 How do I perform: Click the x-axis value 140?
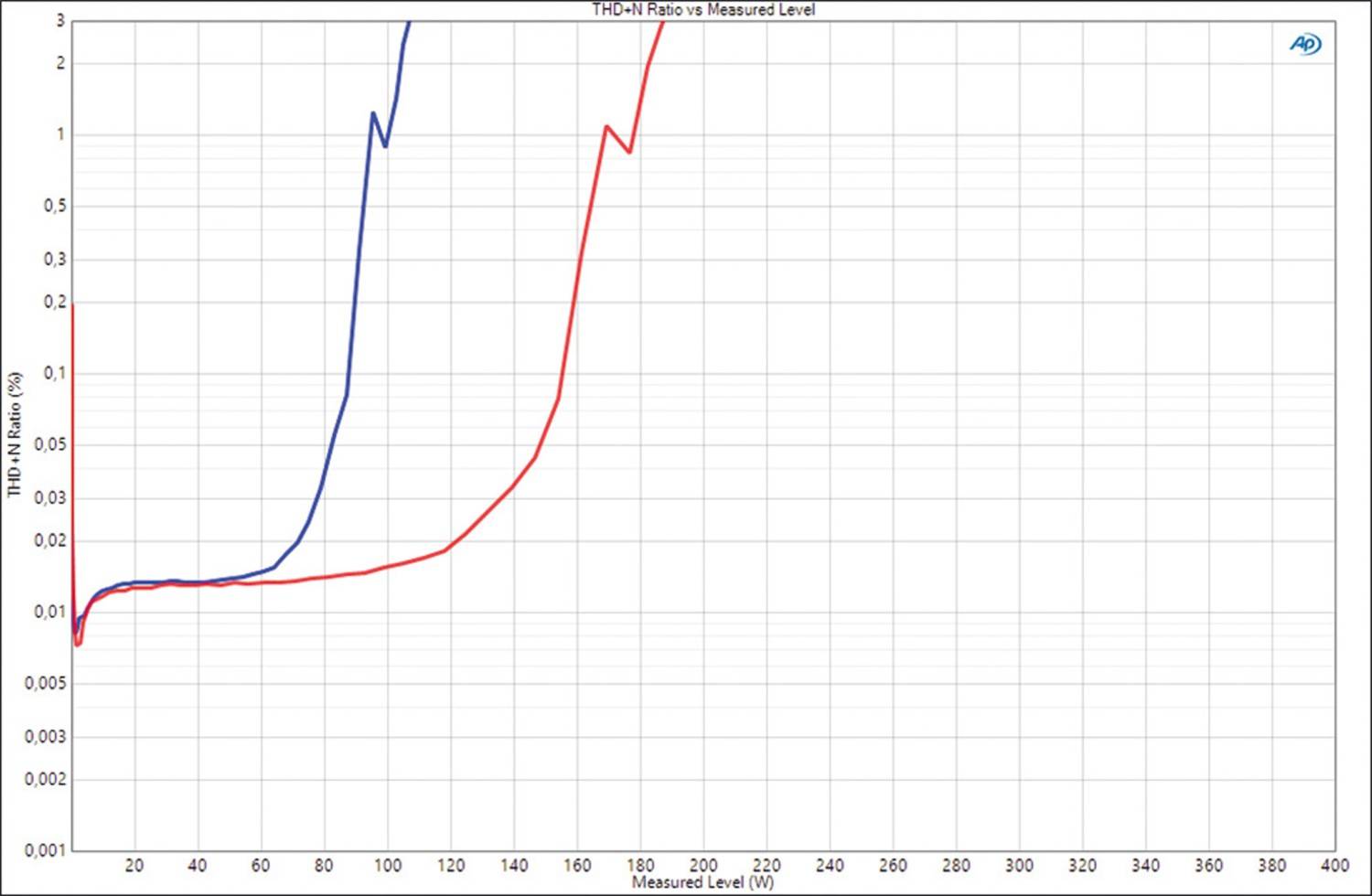[514, 865]
